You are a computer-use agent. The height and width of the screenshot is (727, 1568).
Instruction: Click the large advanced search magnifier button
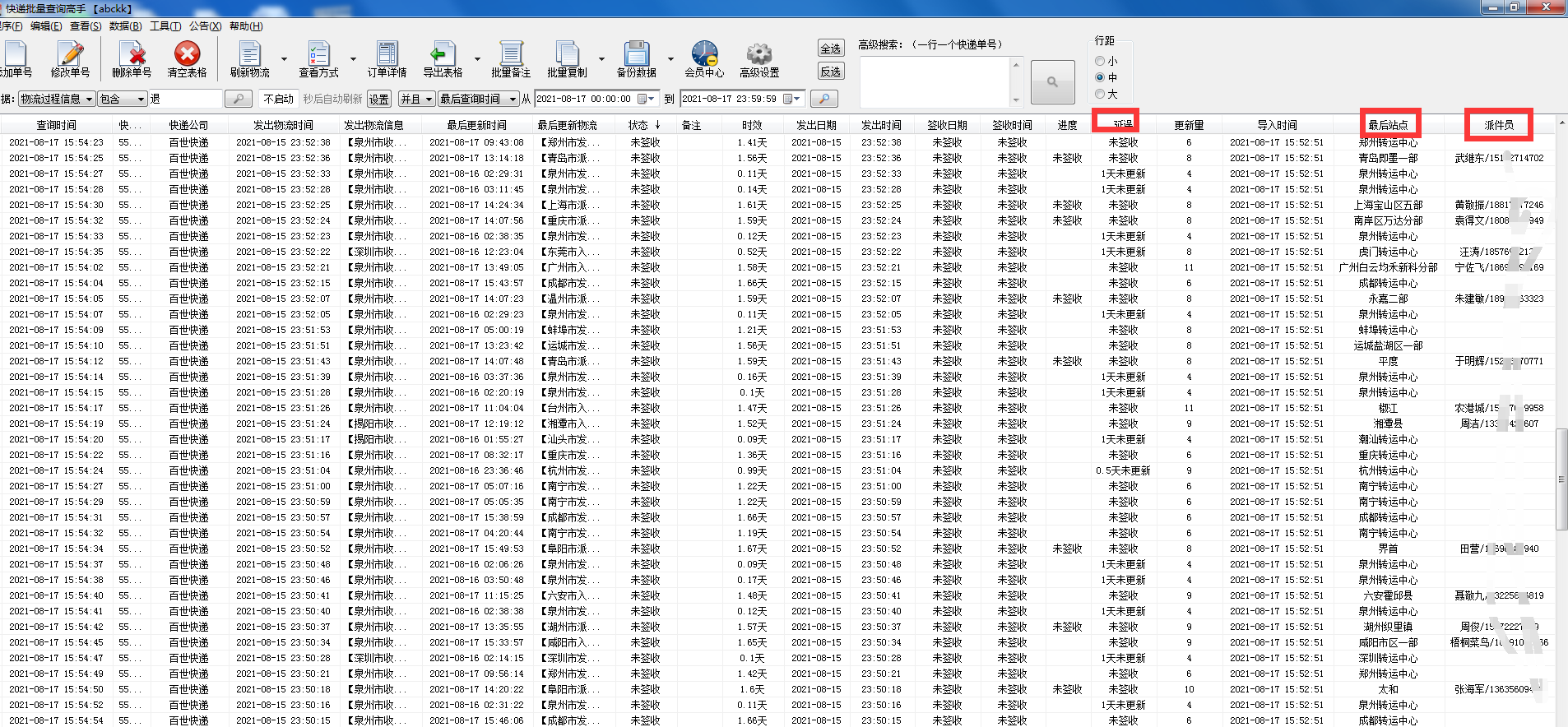pyautogui.click(x=1052, y=82)
